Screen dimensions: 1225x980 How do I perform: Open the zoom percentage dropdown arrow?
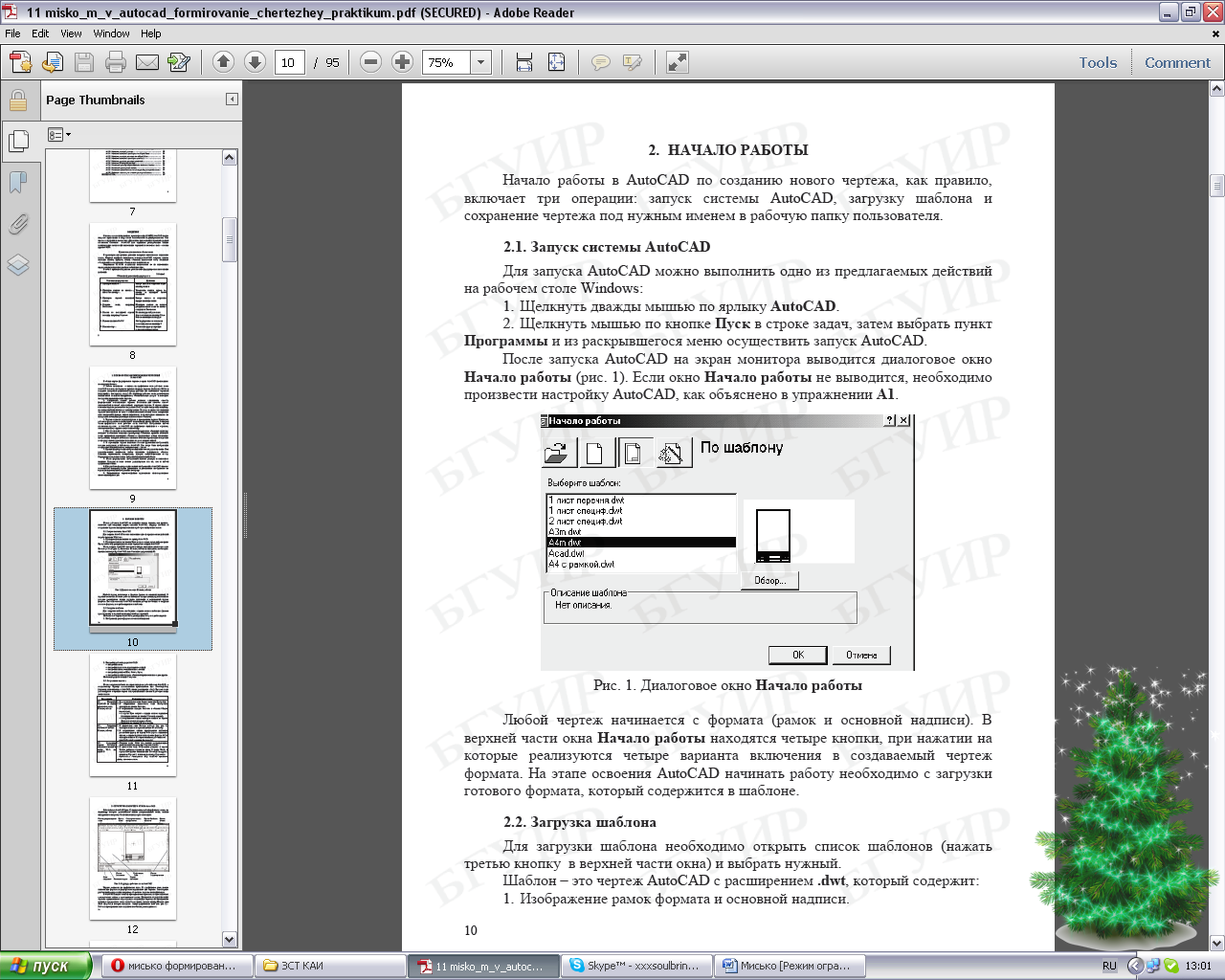pos(480,62)
